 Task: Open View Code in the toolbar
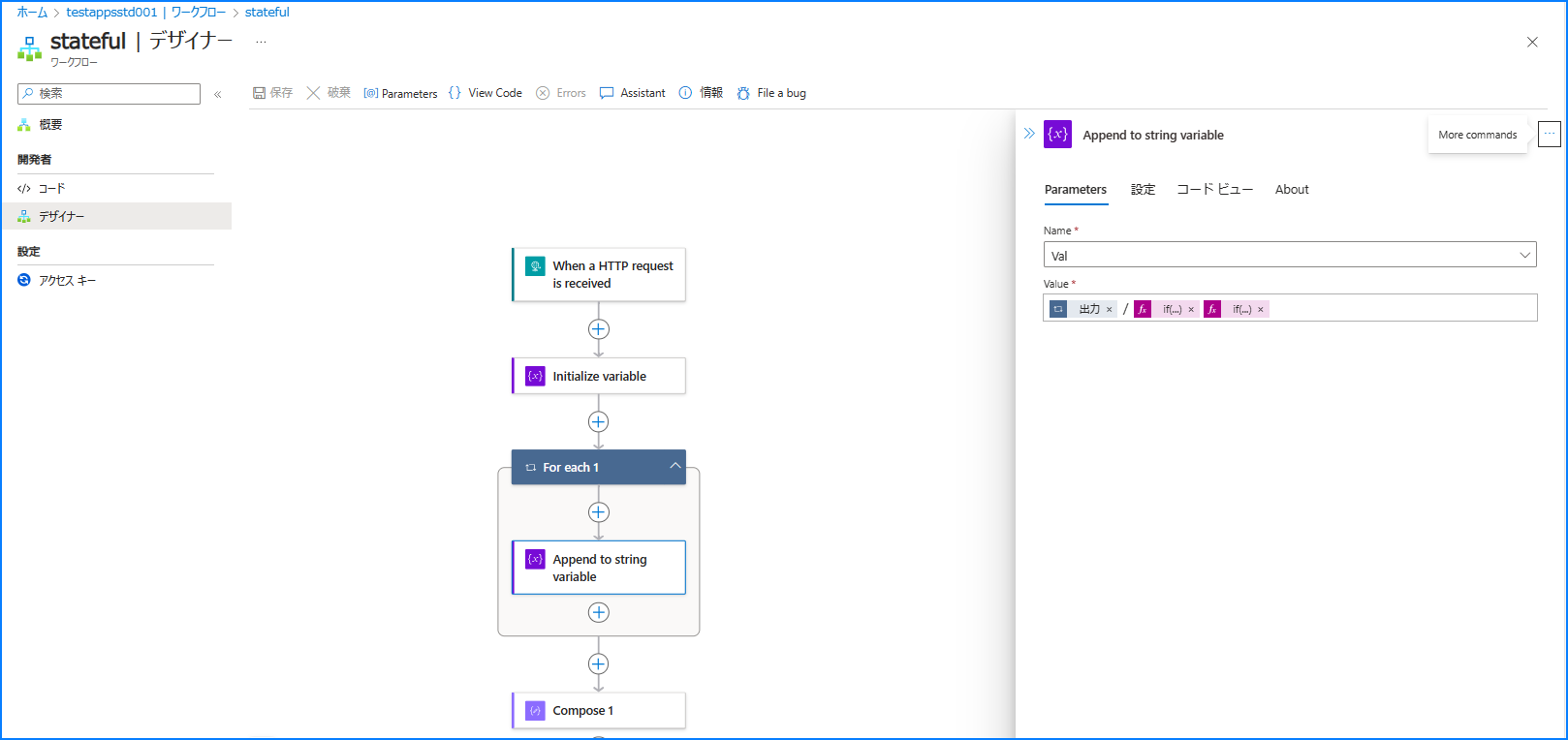click(486, 93)
